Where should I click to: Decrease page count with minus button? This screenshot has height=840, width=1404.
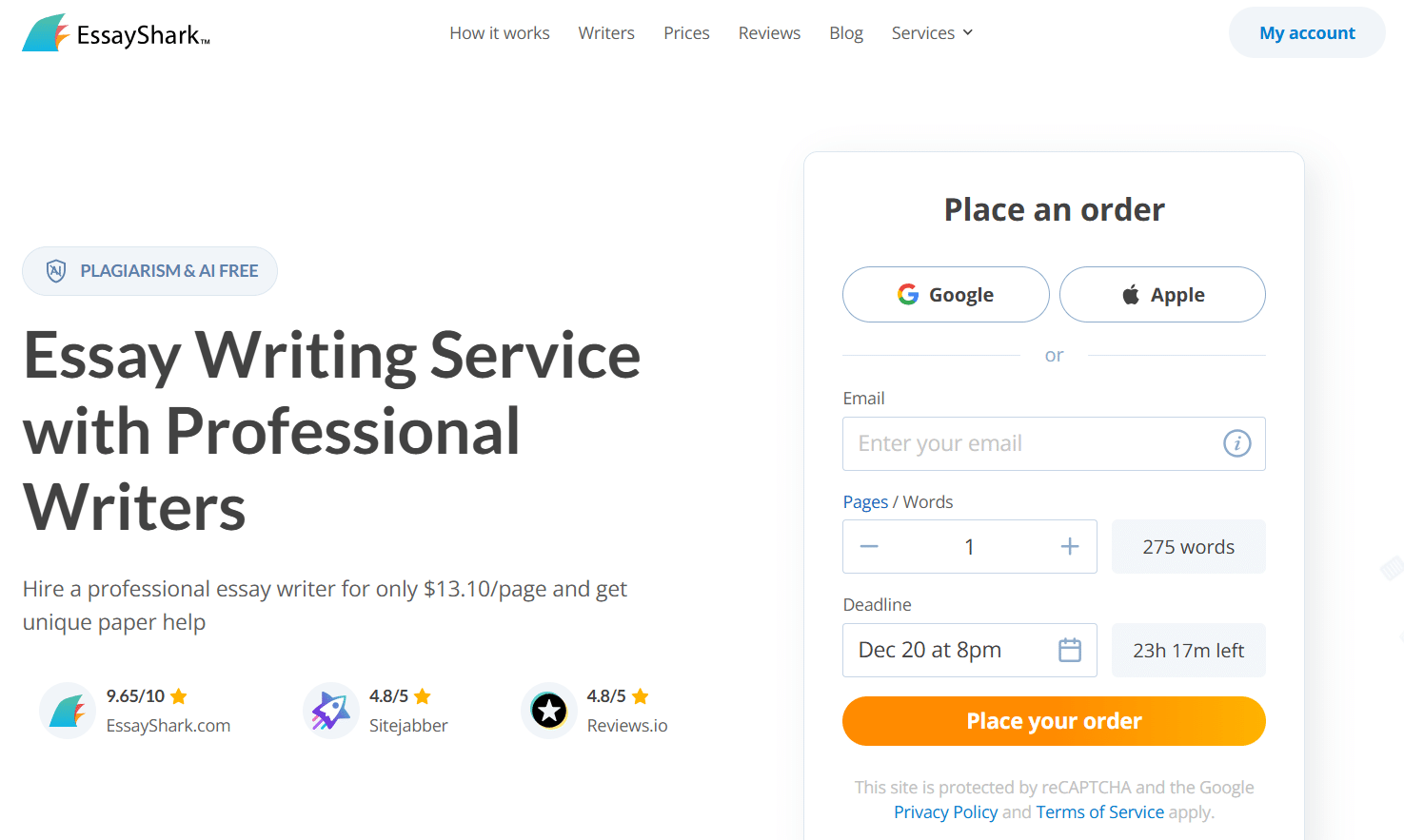(x=869, y=547)
